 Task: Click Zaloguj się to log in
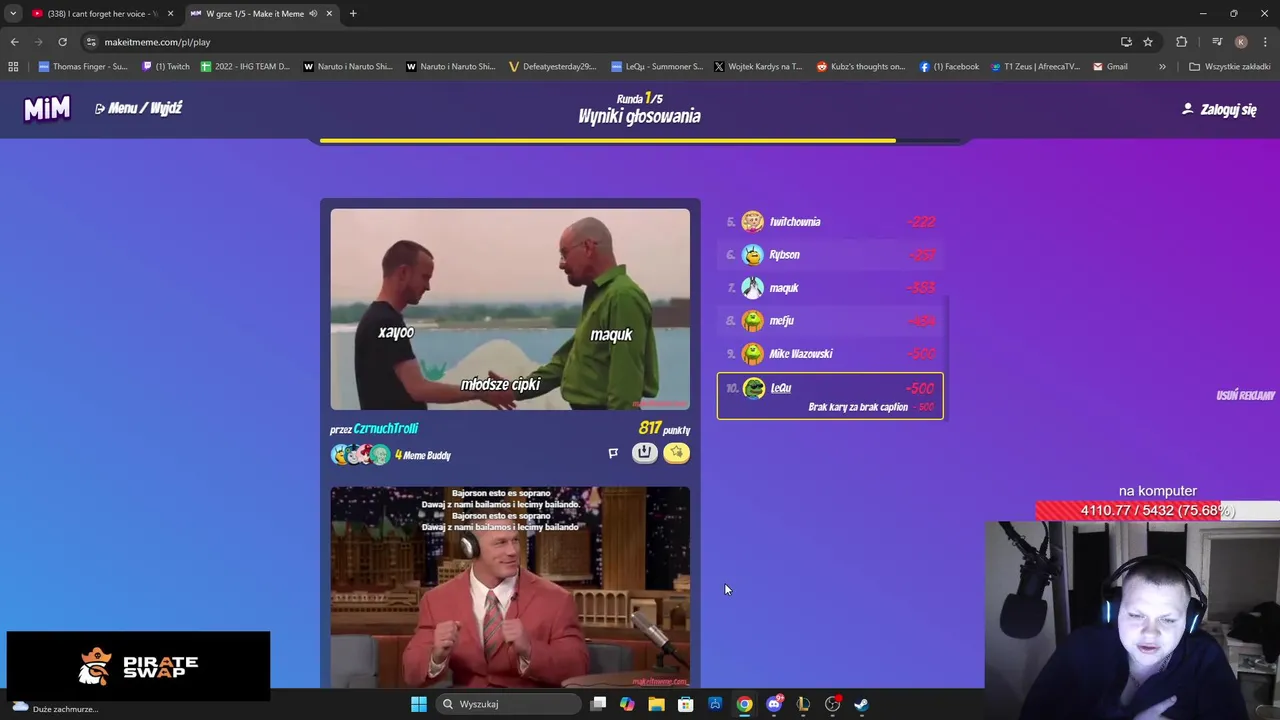(x=1219, y=109)
